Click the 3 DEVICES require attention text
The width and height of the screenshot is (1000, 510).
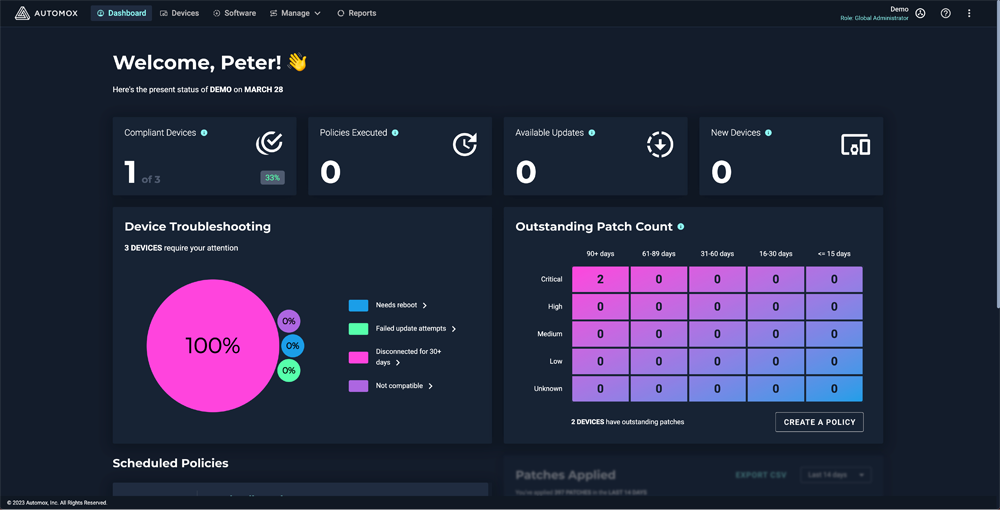click(181, 248)
